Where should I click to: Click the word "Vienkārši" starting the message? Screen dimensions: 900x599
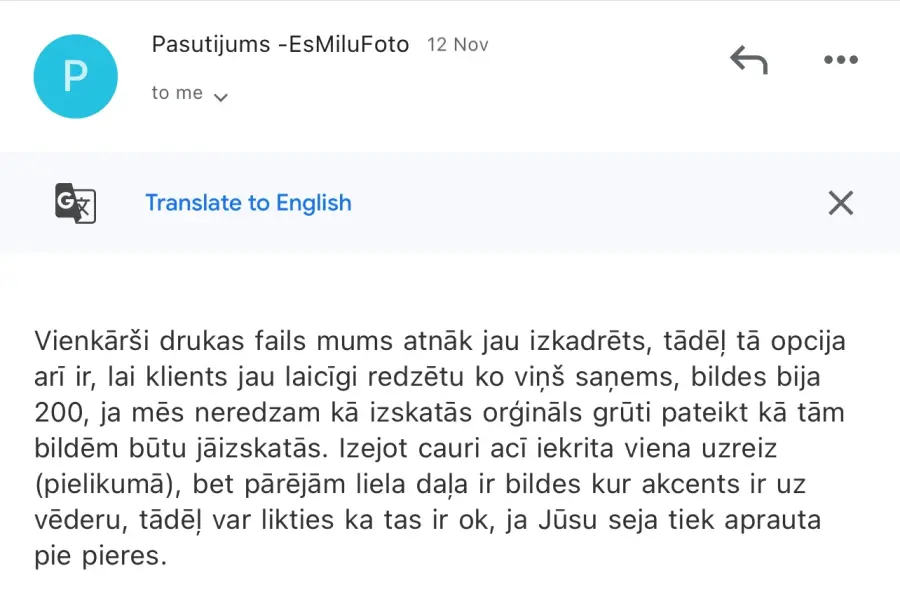[92, 341]
